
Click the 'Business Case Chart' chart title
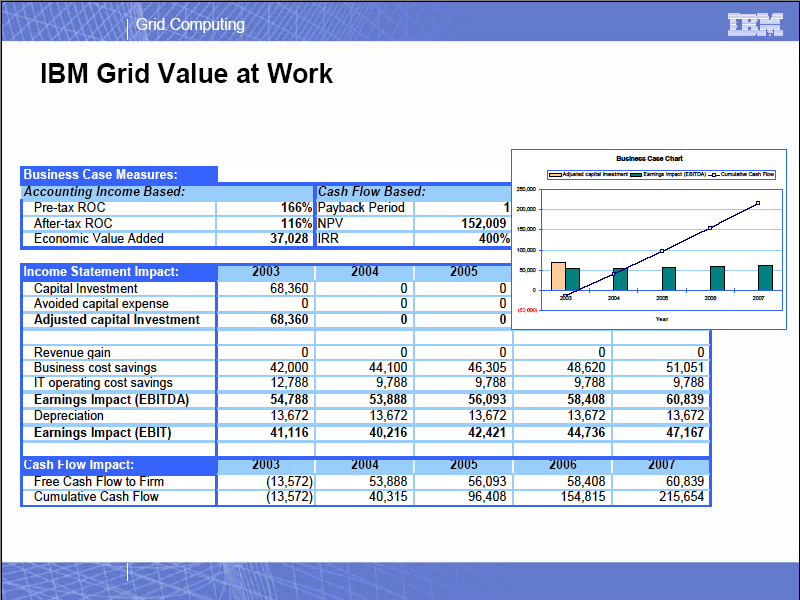pos(649,159)
